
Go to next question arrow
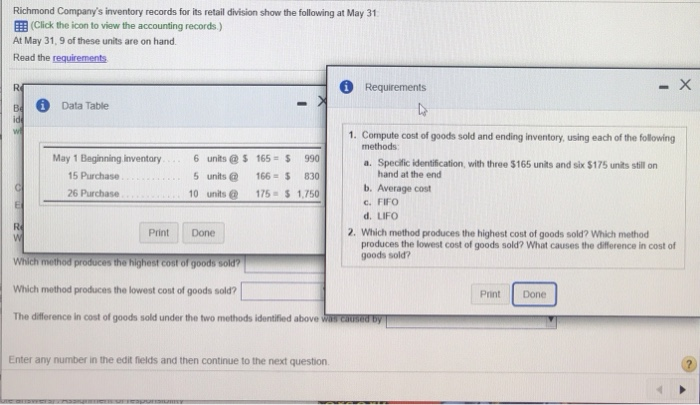click(682, 389)
